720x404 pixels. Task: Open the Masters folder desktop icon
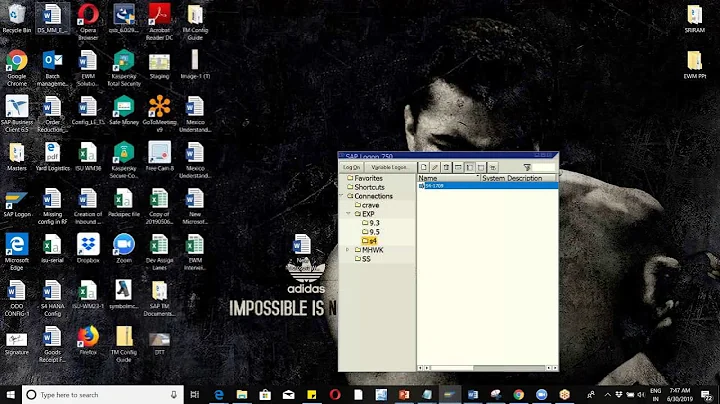pos(17,157)
